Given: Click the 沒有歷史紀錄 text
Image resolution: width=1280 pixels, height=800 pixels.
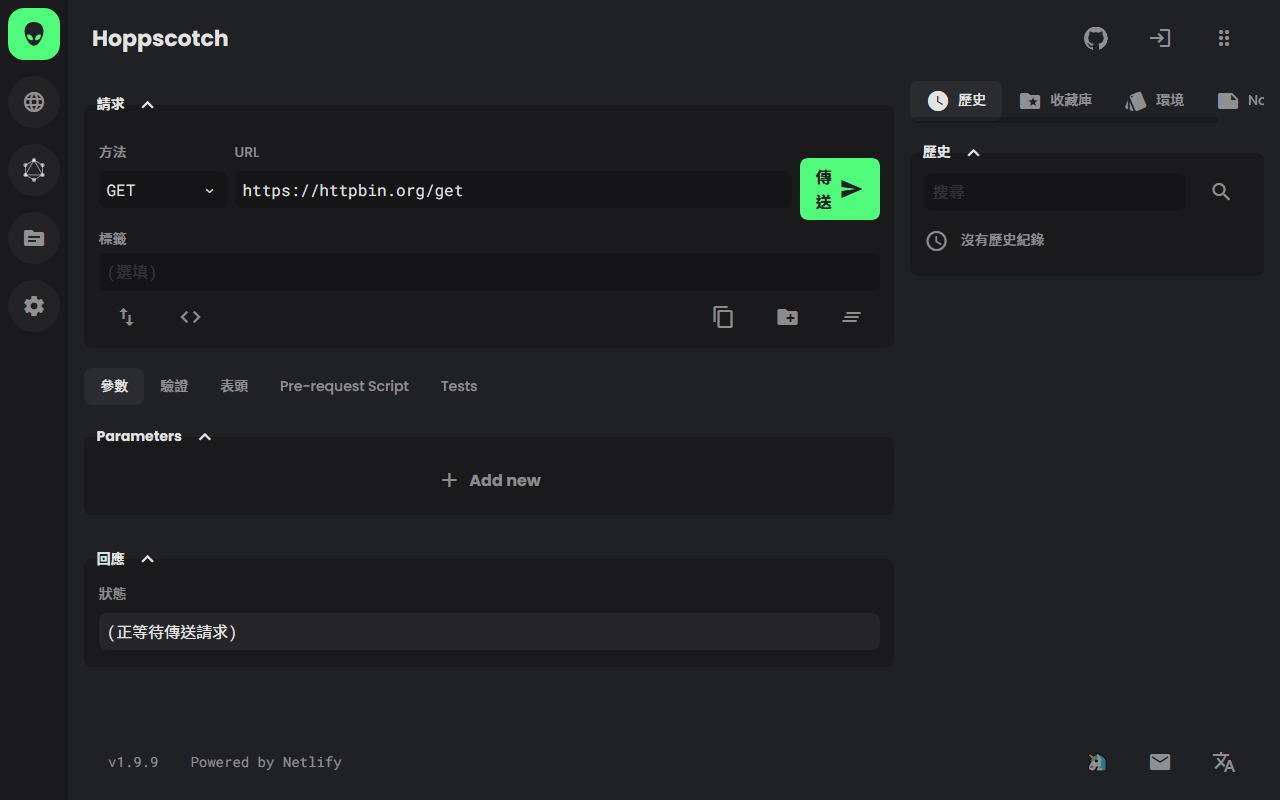Looking at the screenshot, I should point(1002,240).
